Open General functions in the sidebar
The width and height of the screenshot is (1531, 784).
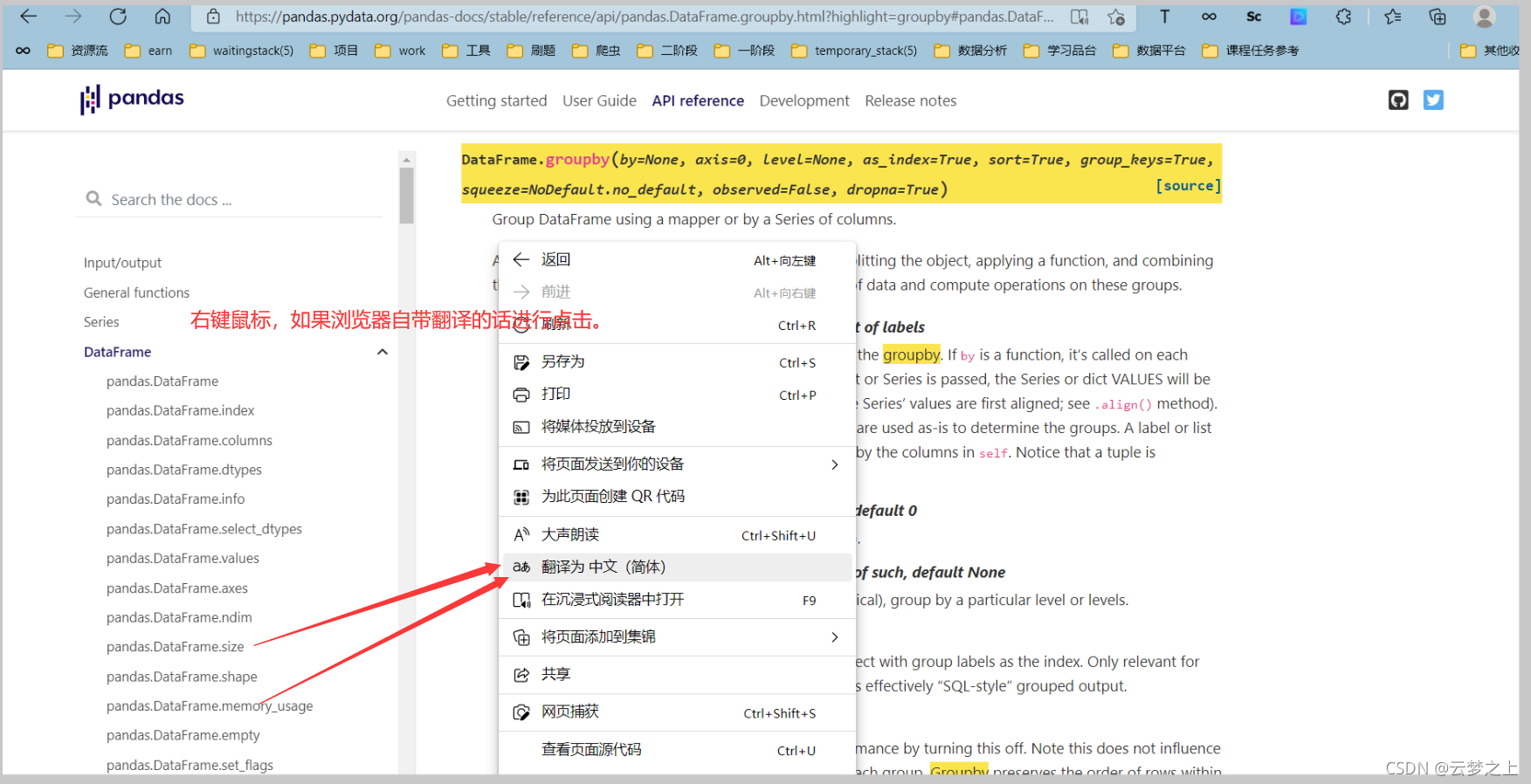click(x=136, y=292)
